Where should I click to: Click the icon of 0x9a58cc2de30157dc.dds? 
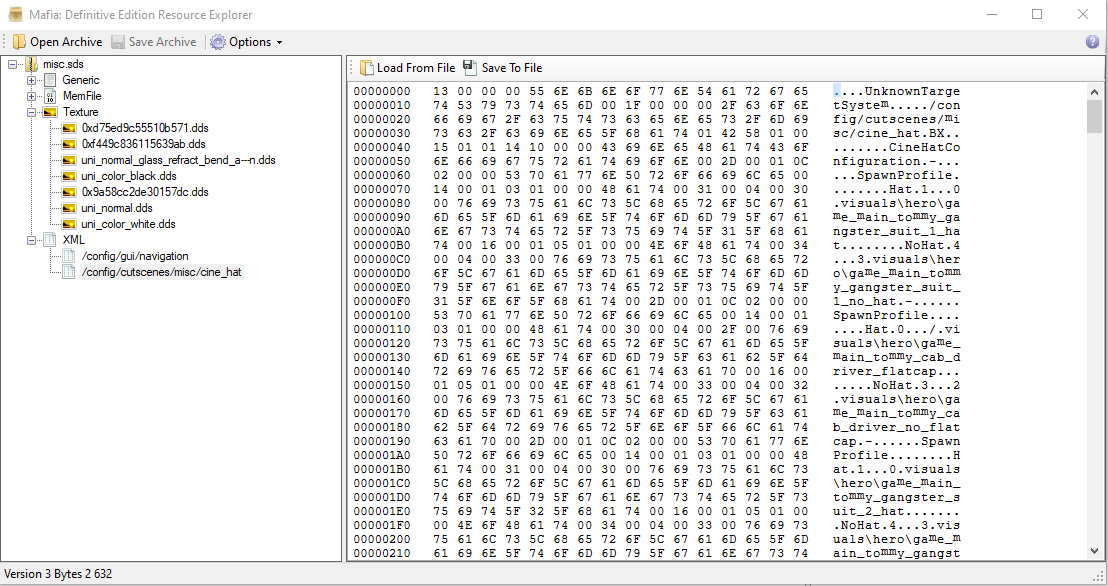coord(69,192)
